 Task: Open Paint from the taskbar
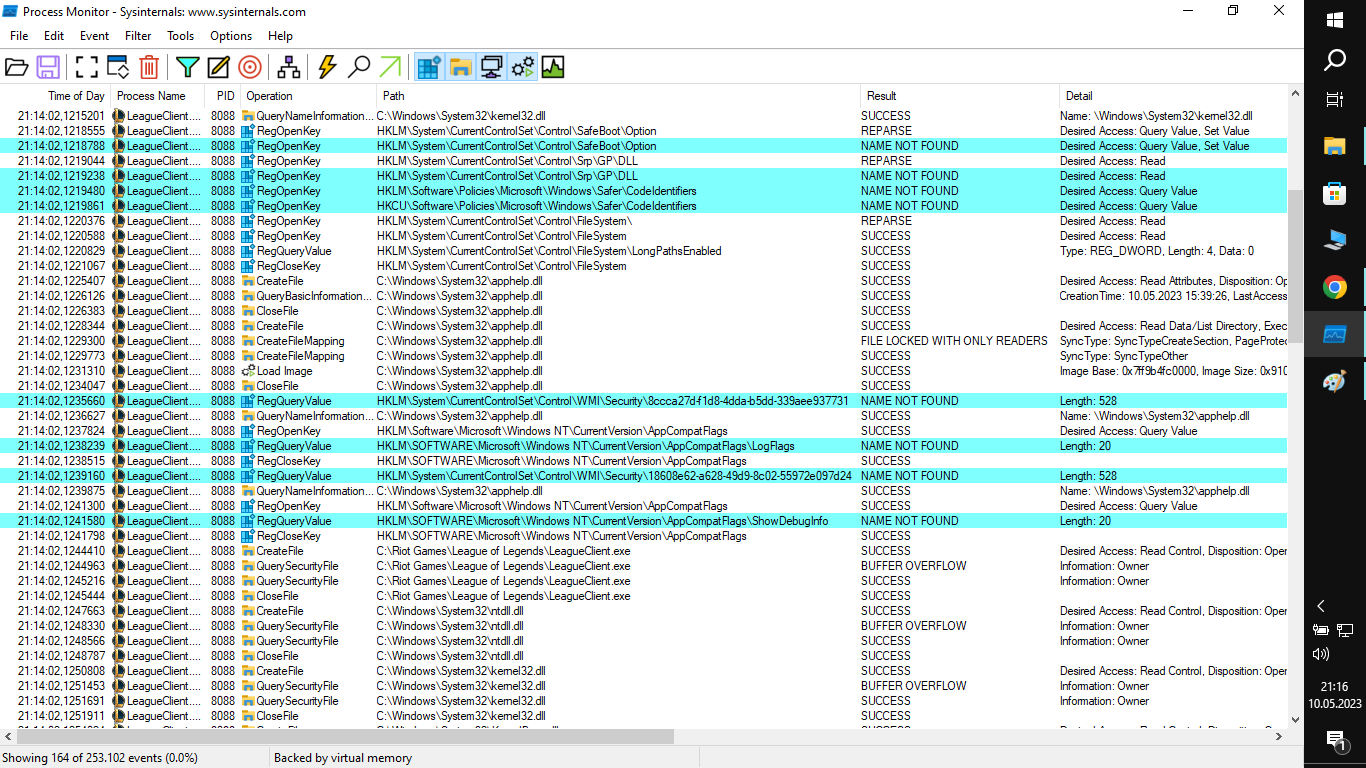(1335, 382)
